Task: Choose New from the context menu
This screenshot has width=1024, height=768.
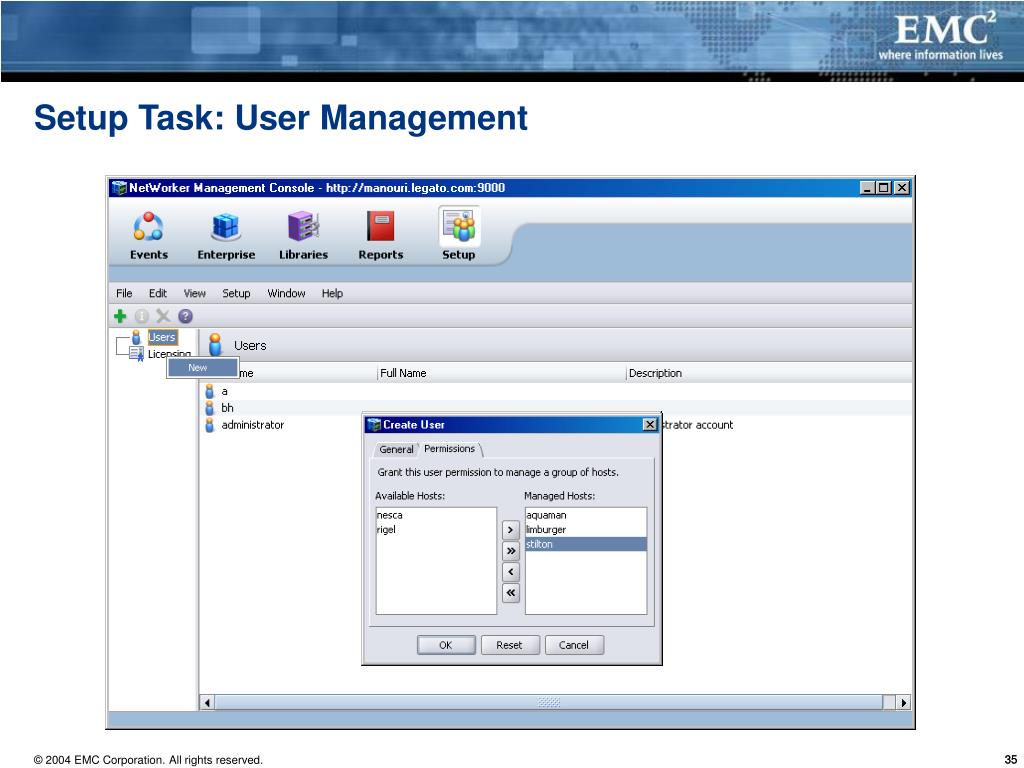Action: pos(202,368)
